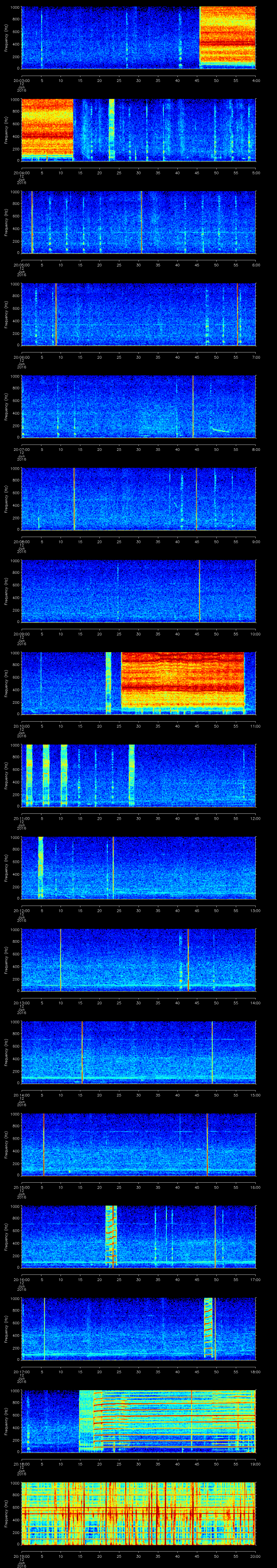Select the 20:17:00 start time label
This screenshot has width=277, height=1568.
pos(21,1371)
